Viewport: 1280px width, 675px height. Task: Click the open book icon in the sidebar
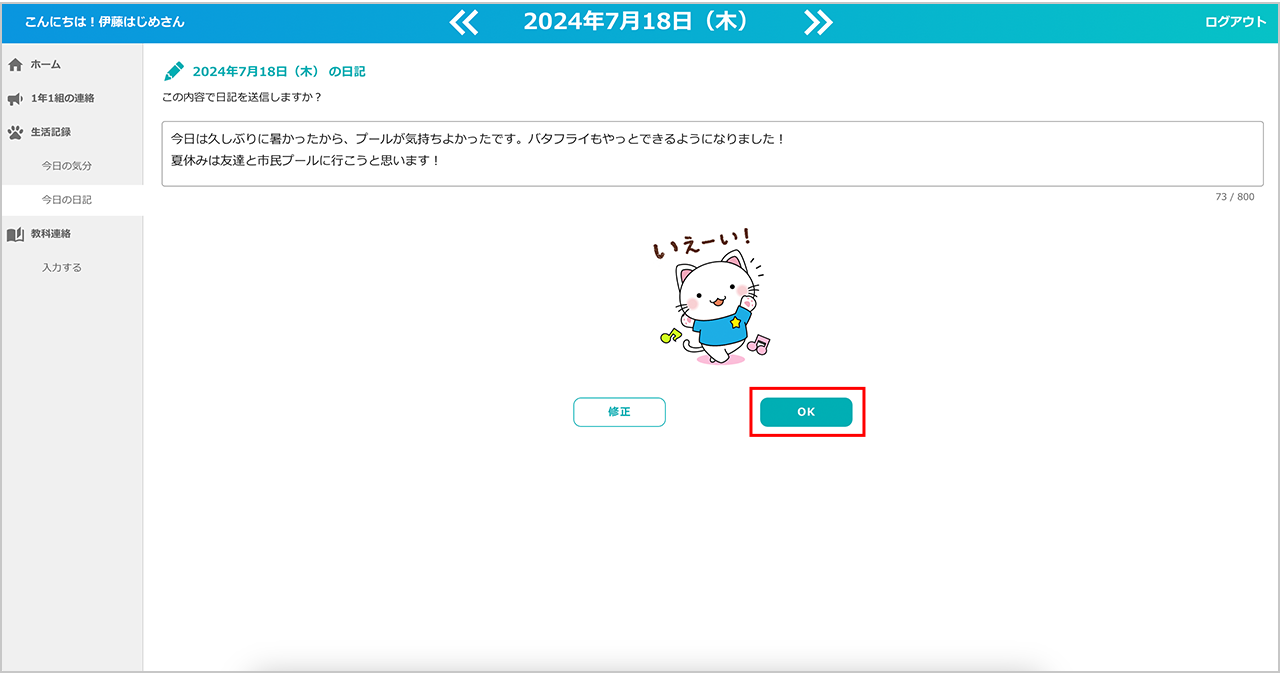[x=15, y=234]
